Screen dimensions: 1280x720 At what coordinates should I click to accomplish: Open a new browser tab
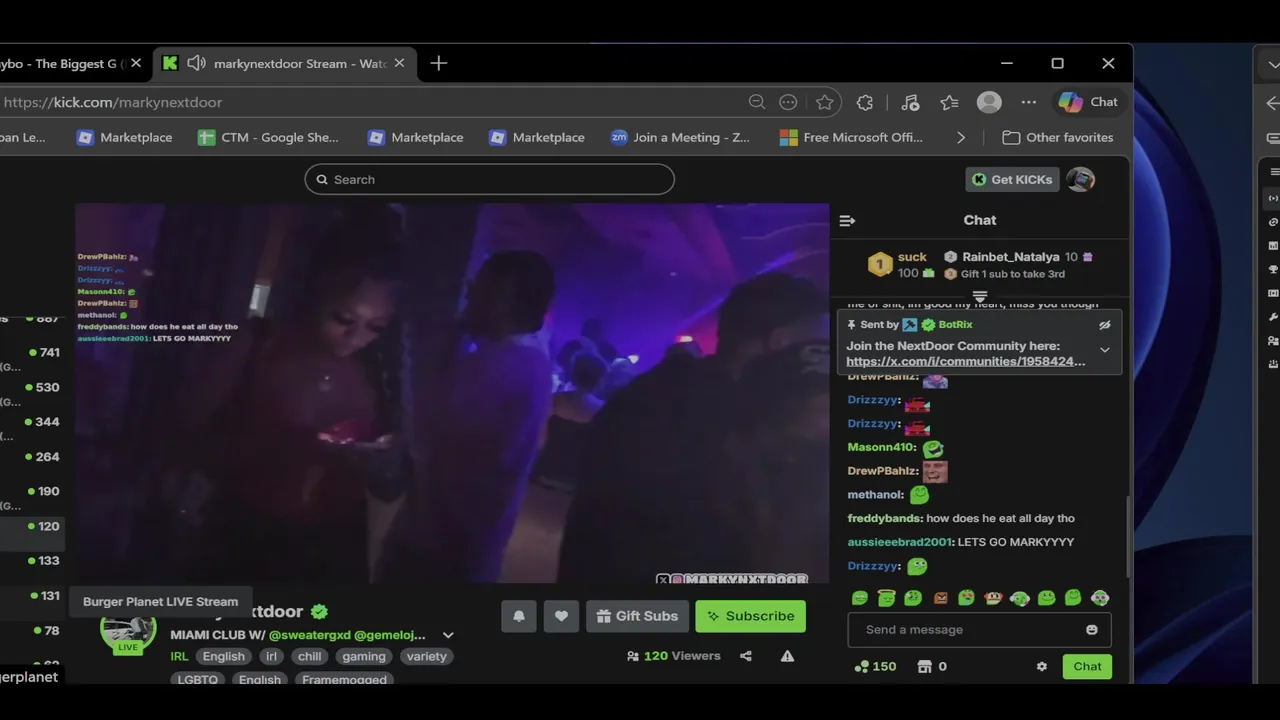click(x=438, y=63)
